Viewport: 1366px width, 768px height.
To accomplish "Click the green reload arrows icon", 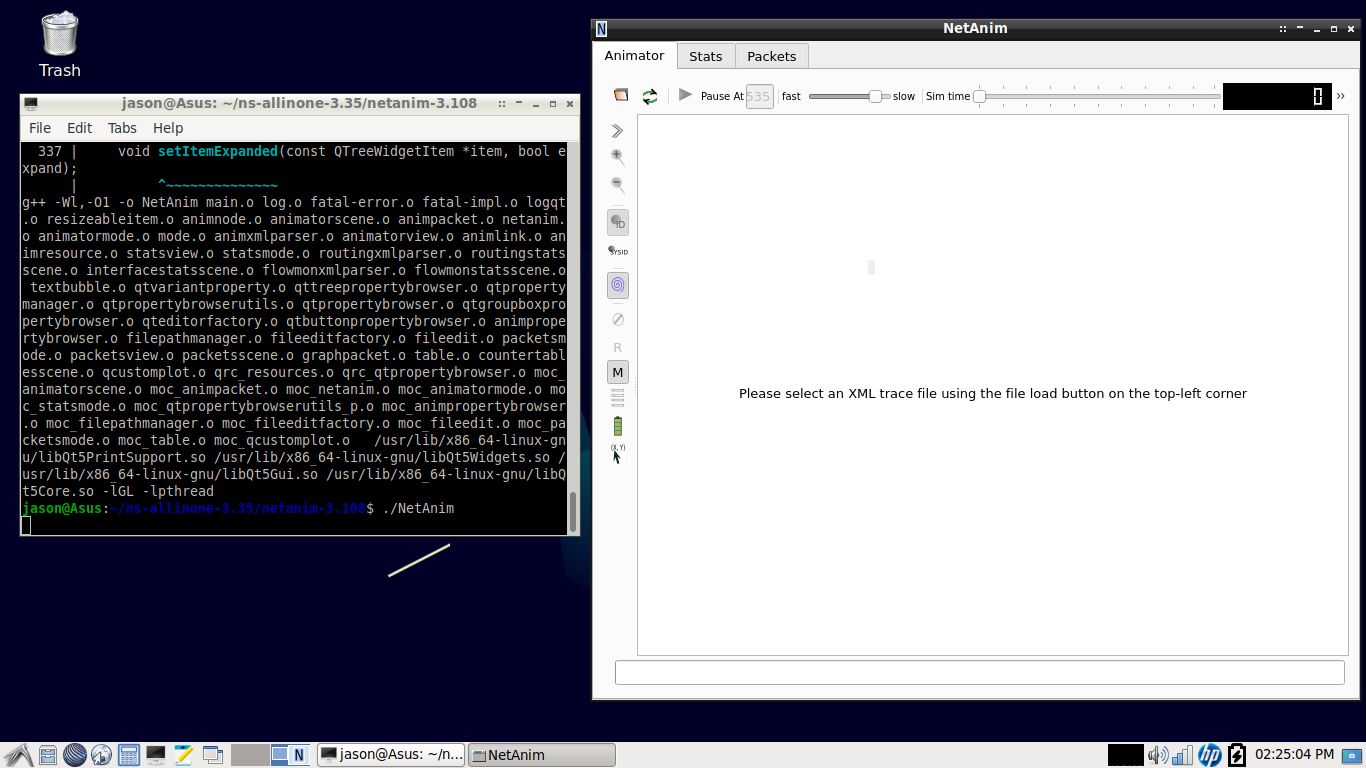I will [x=650, y=96].
